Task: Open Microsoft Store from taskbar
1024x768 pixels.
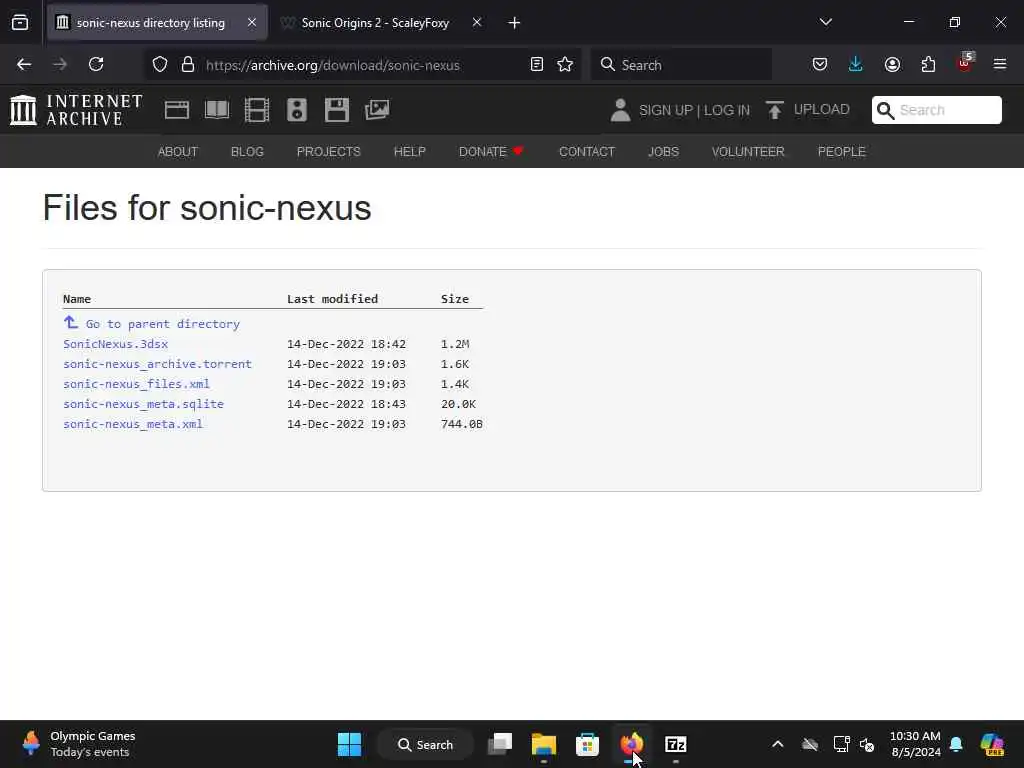Action: pyautogui.click(x=587, y=744)
